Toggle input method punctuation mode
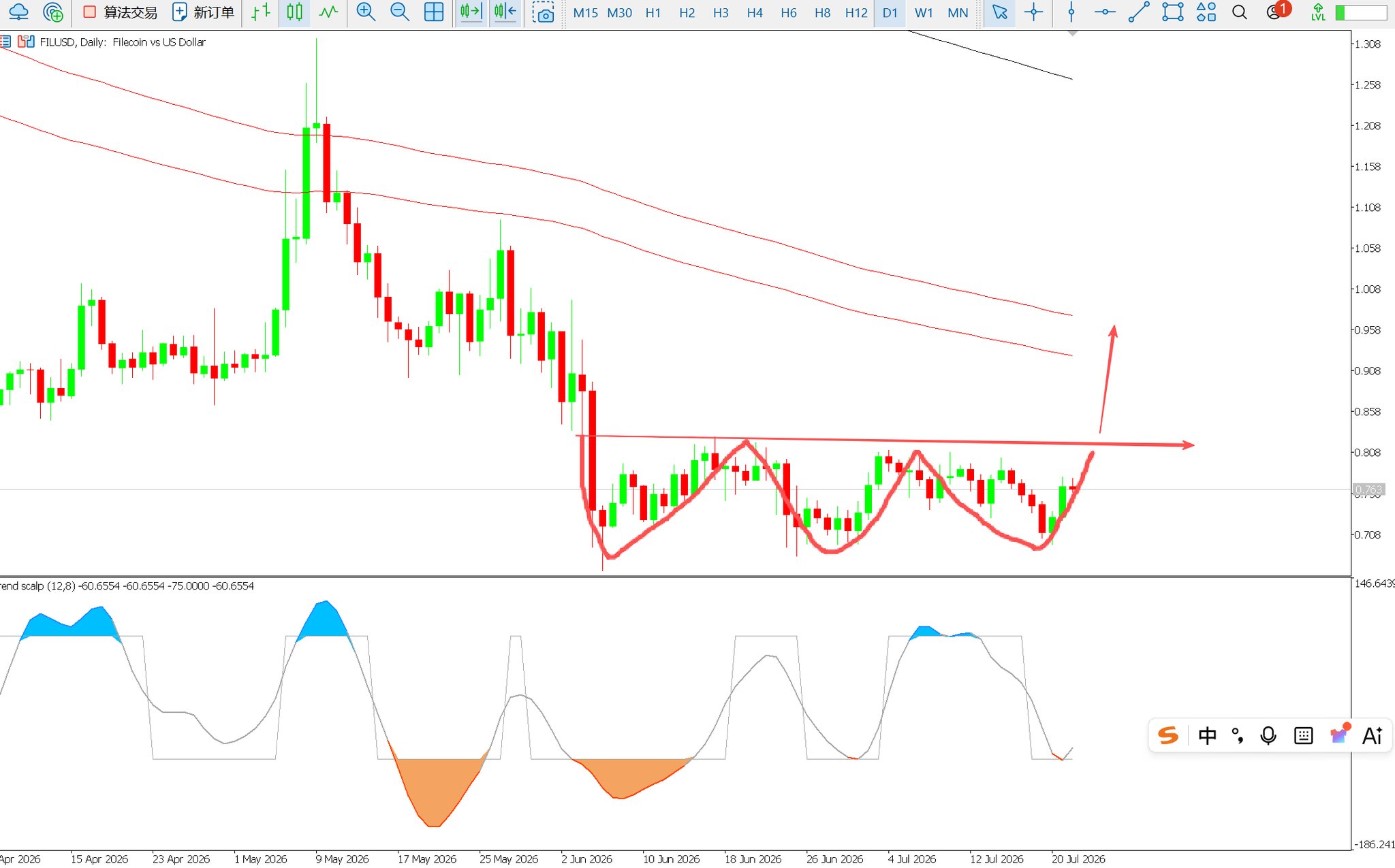This screenshot has height=868, width=1395. coord(1238,735)
